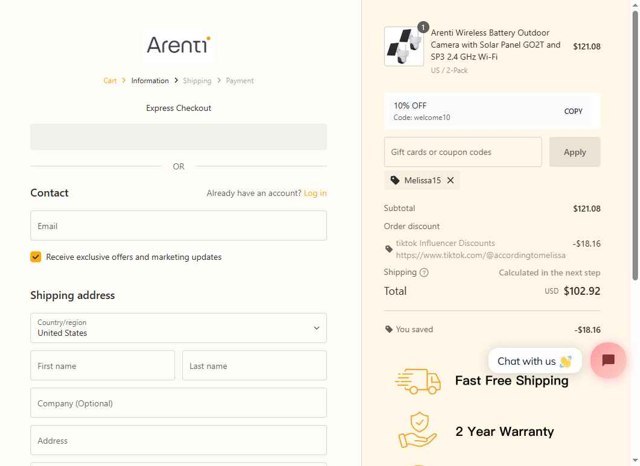The image size is (640, 466).
Task: Click the total amount $102.92
Action: (582, 291)
